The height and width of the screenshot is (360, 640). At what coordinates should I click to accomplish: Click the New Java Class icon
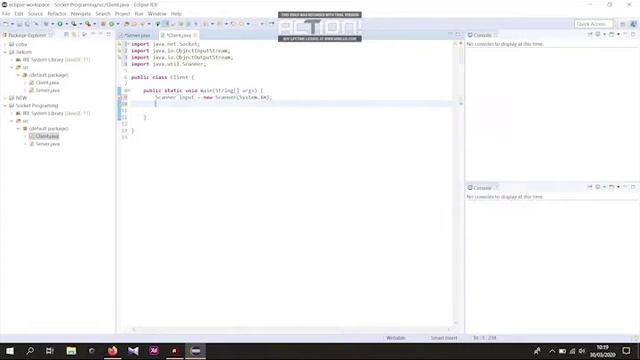point(111,24)
